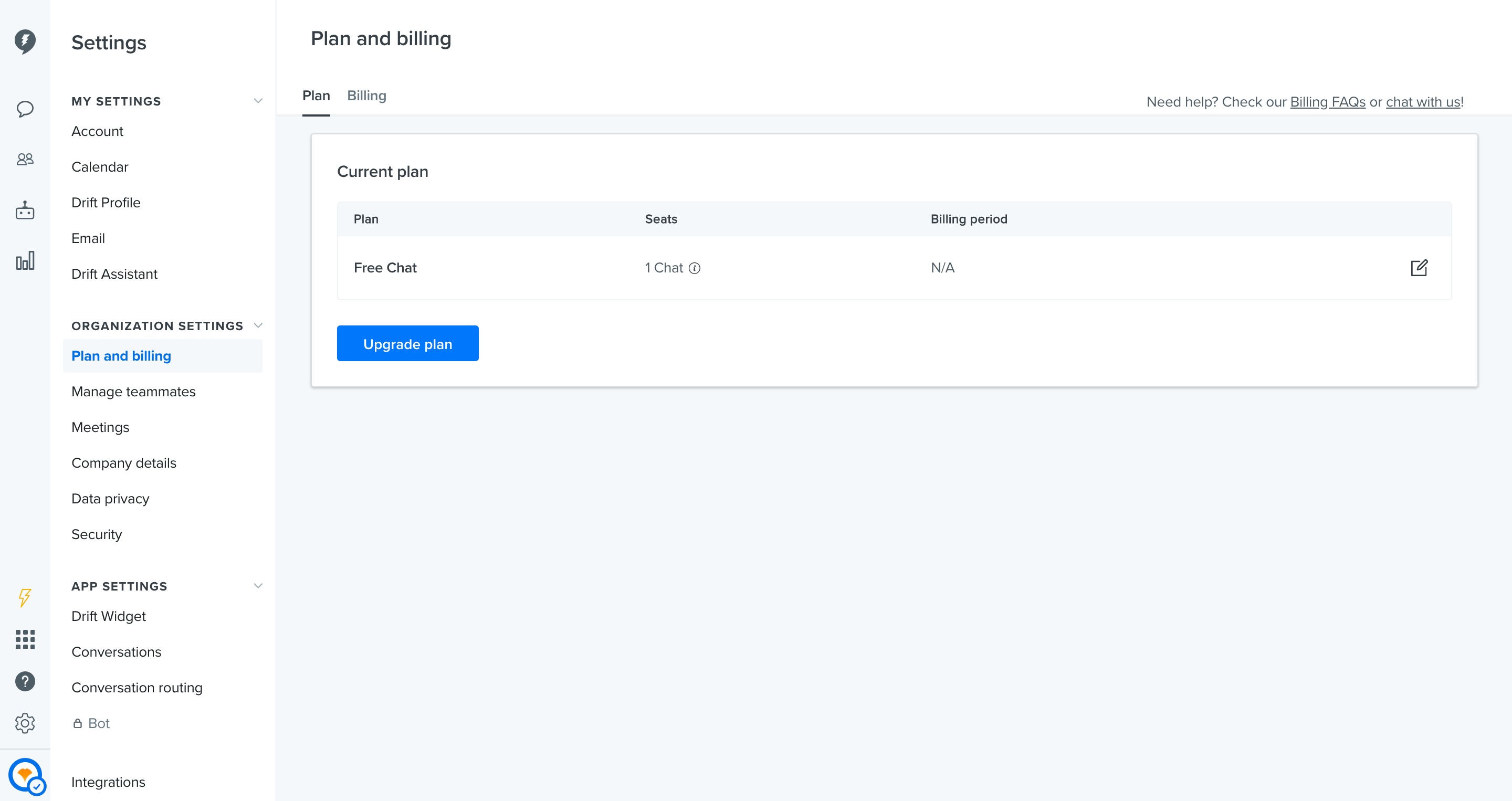Open Email settings
Screen dimensions: 1512x801
(88, 239)
